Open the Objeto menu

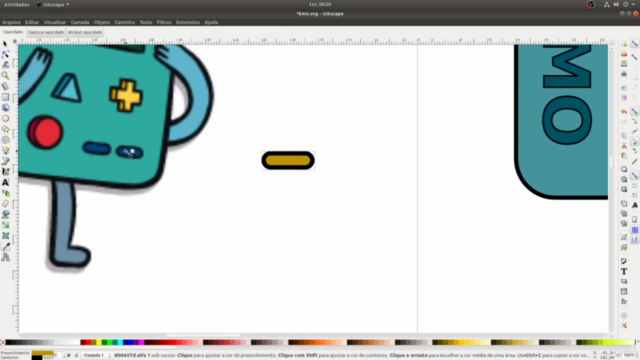[102, 22]
